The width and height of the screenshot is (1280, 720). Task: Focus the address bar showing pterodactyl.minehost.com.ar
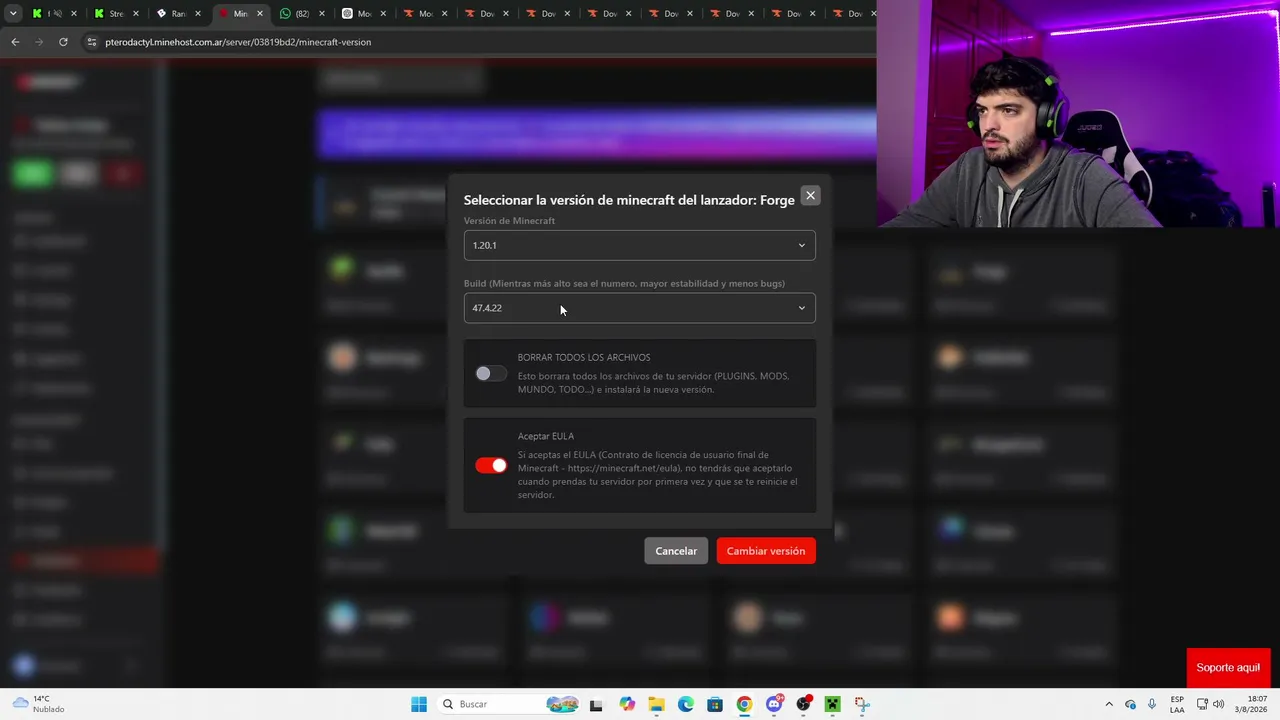click(480, 42)
